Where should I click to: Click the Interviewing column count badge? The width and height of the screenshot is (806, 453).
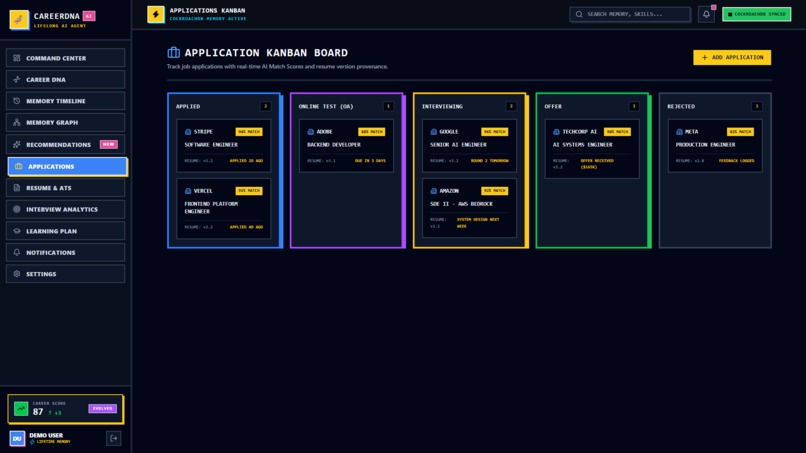[x=511, y=106]
